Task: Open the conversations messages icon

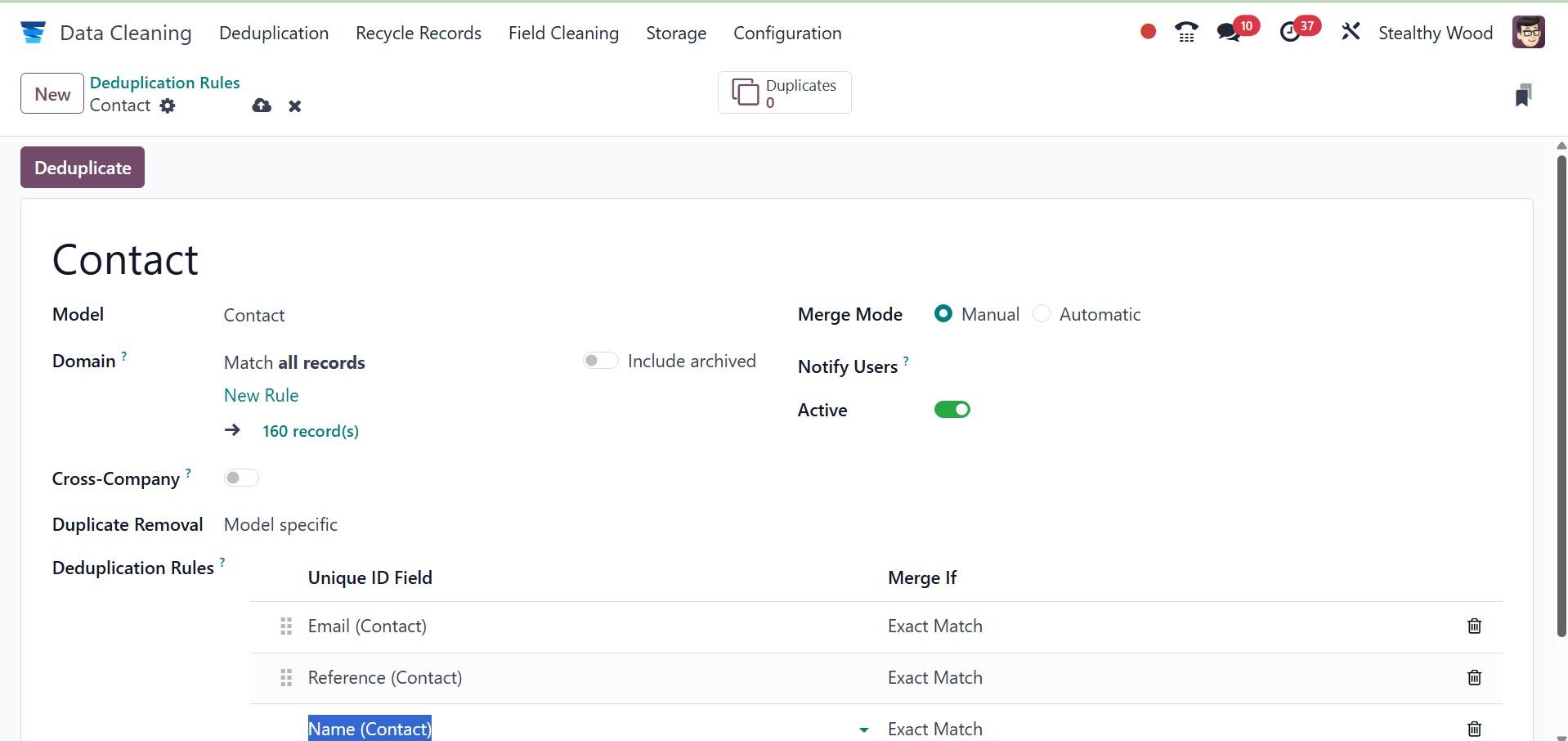Action: 1228,33
